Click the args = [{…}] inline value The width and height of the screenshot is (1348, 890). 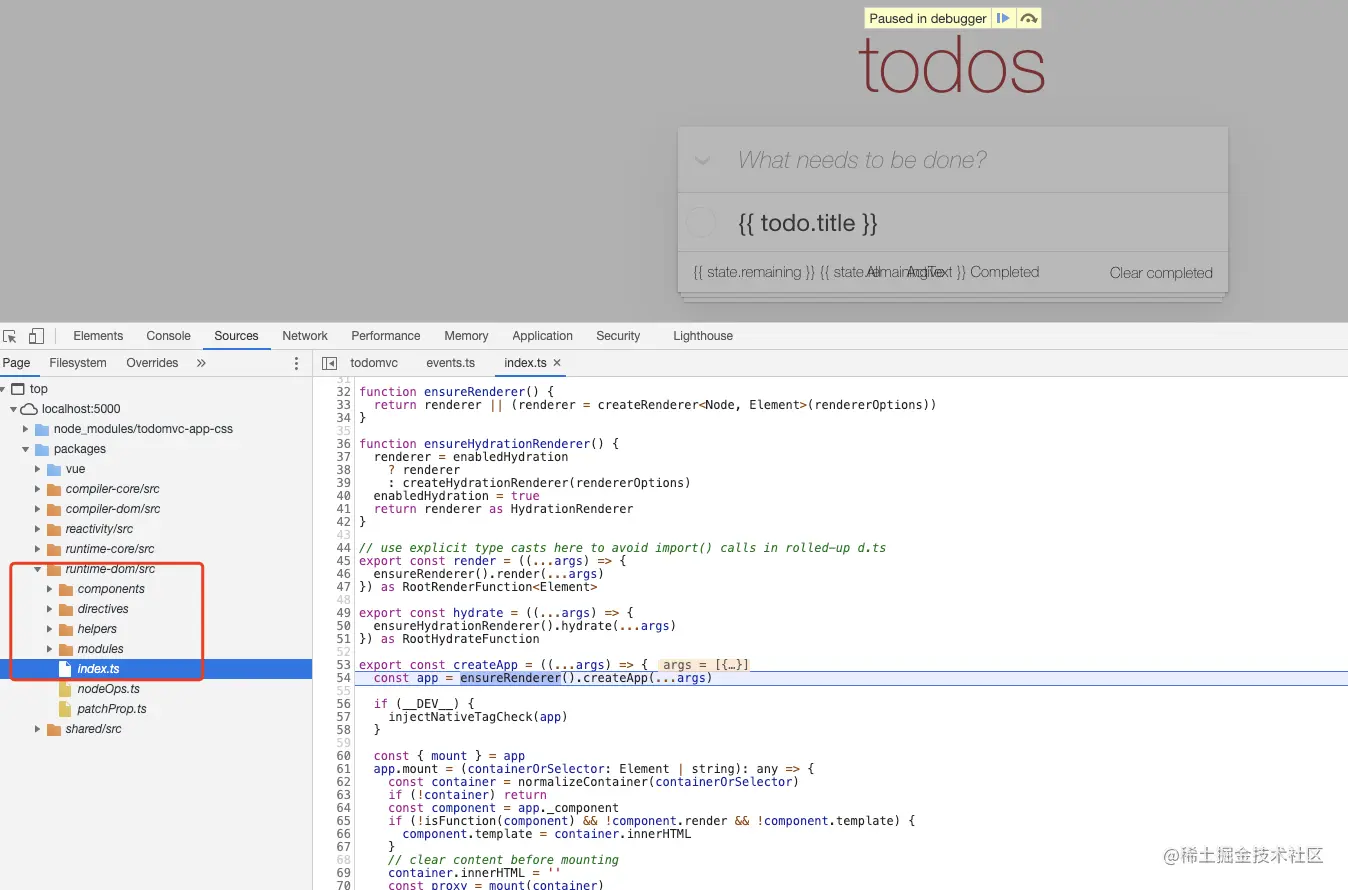pos(705,665)
